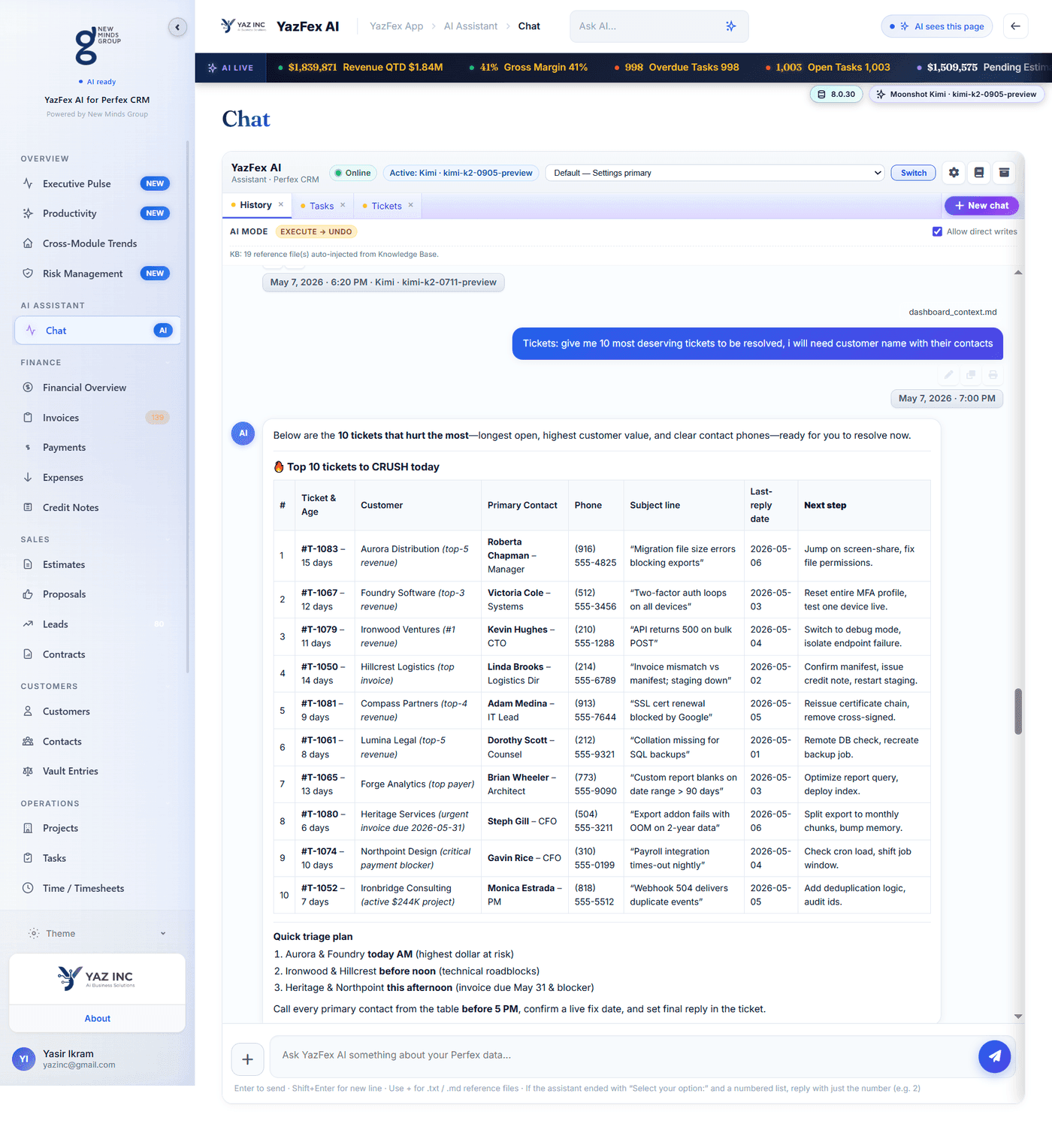This screenshot has height=1148, width=1052.
Task: Toggle the EXECUTE → UNDO AI mode badge
Action: tap(316, 231)
